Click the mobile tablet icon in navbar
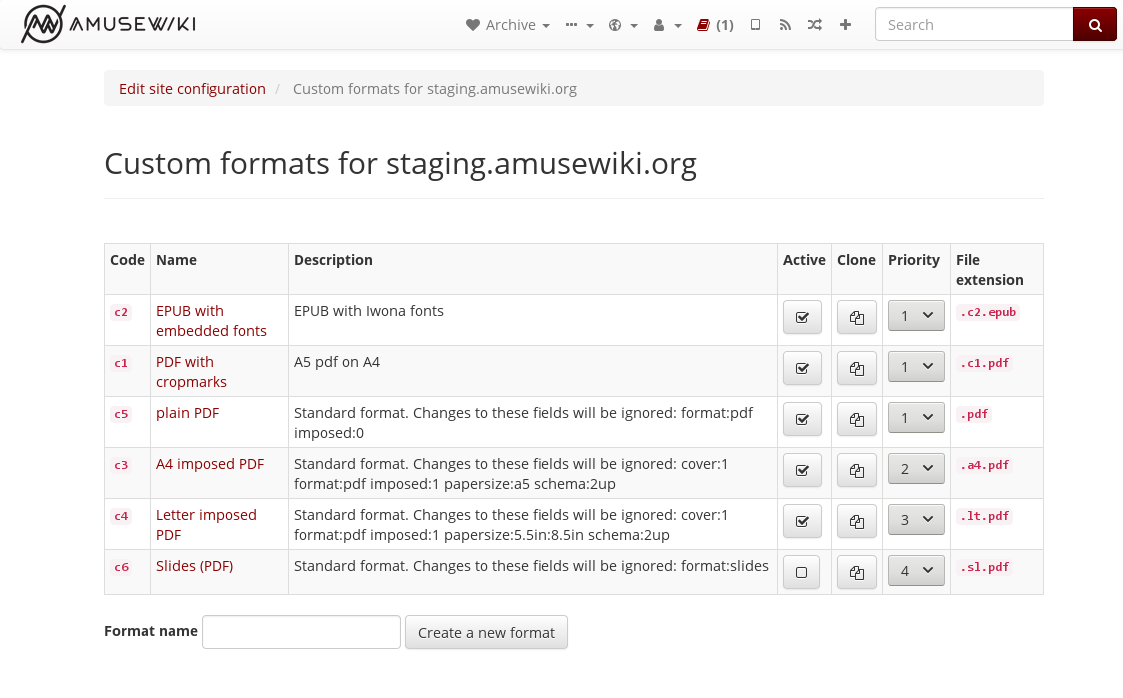 point(755,25)
